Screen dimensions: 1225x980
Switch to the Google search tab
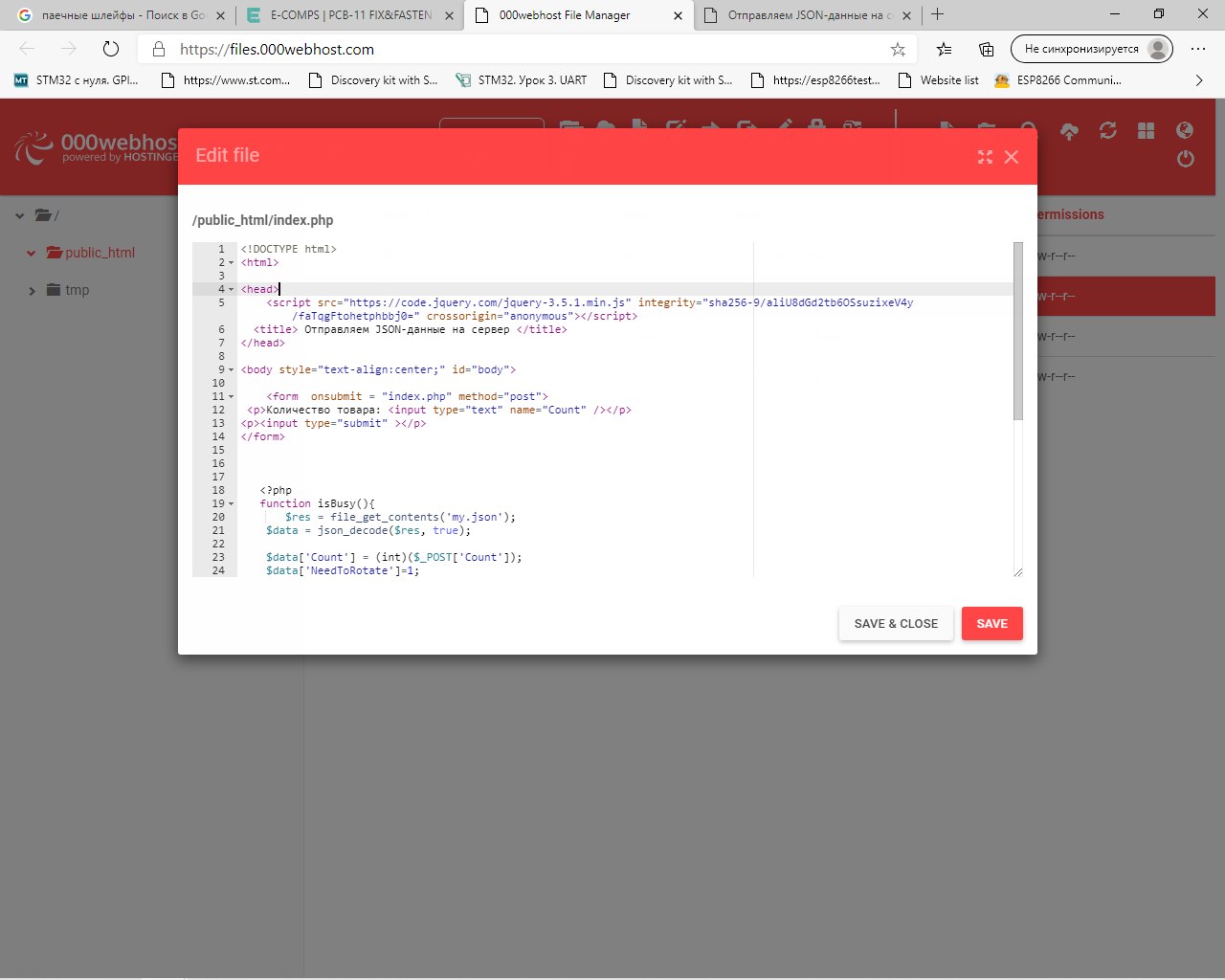click(x=120, y=15)
